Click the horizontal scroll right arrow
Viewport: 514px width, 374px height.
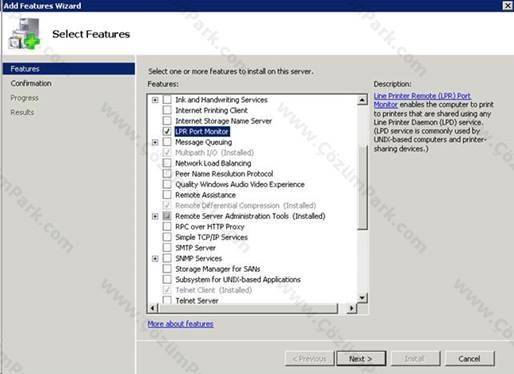351,308
